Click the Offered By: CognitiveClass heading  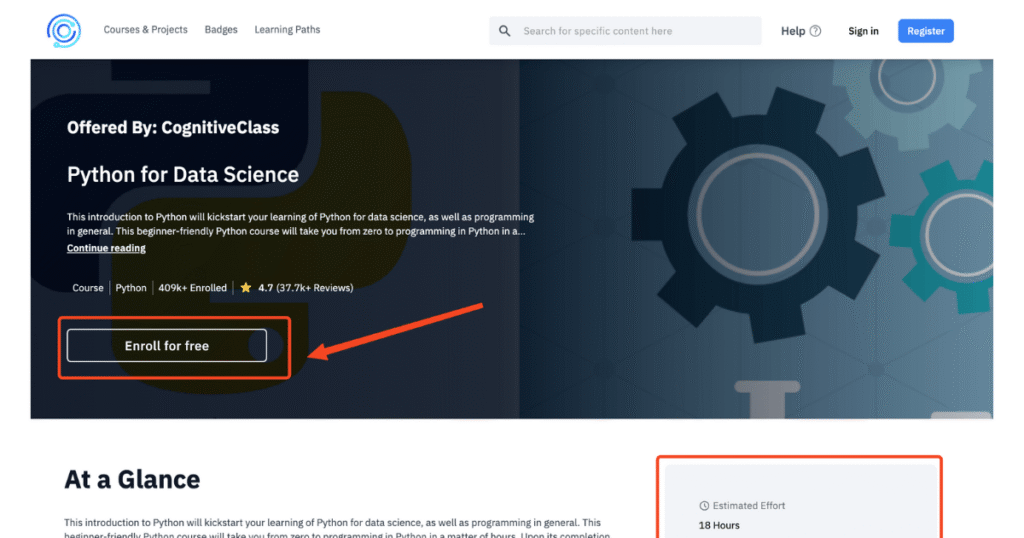coord(173,128)
